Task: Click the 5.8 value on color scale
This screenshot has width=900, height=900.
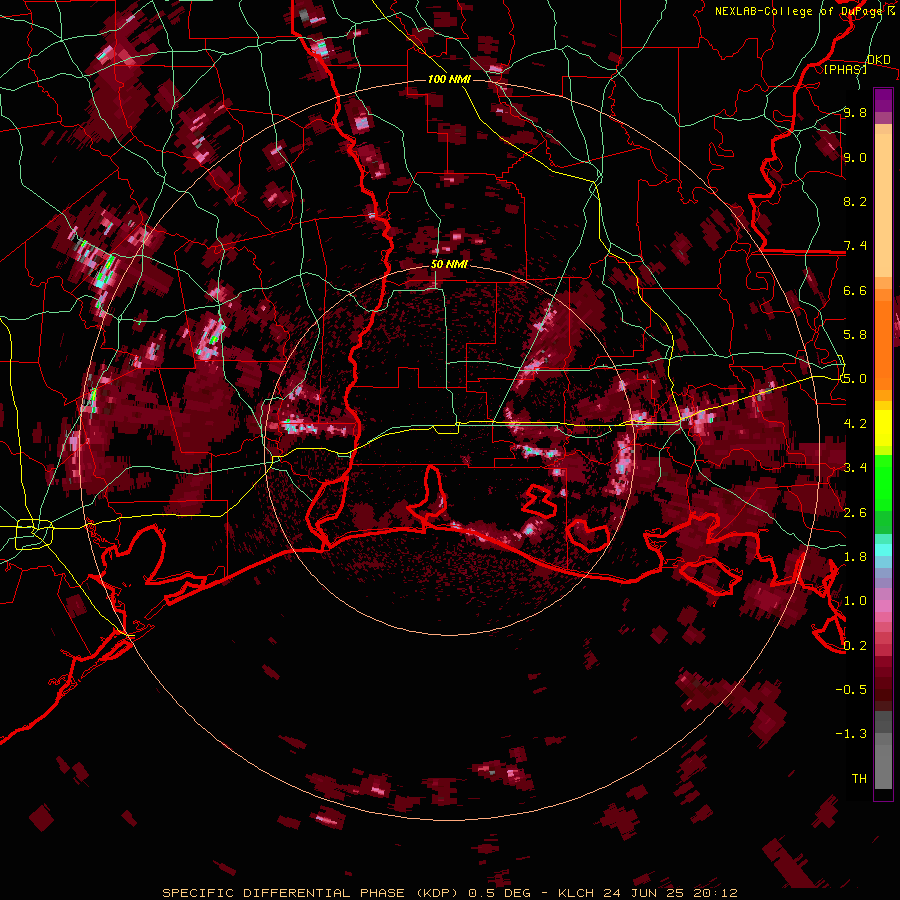Action: (x=855, y=335)
